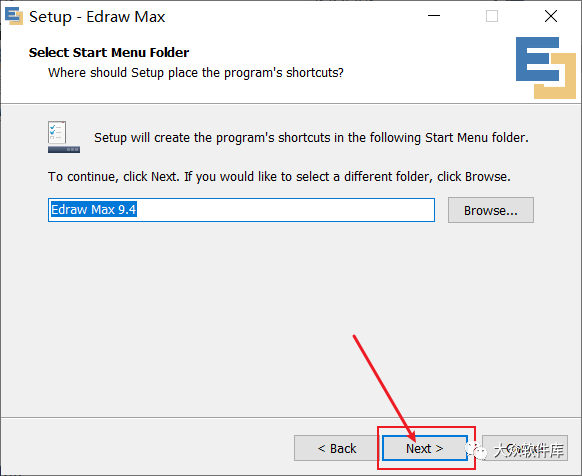The width and height of the screenshot is (582, 476).
Task: Click the 'Select Start Menu Folder' heading
Action: click(109, 52)
